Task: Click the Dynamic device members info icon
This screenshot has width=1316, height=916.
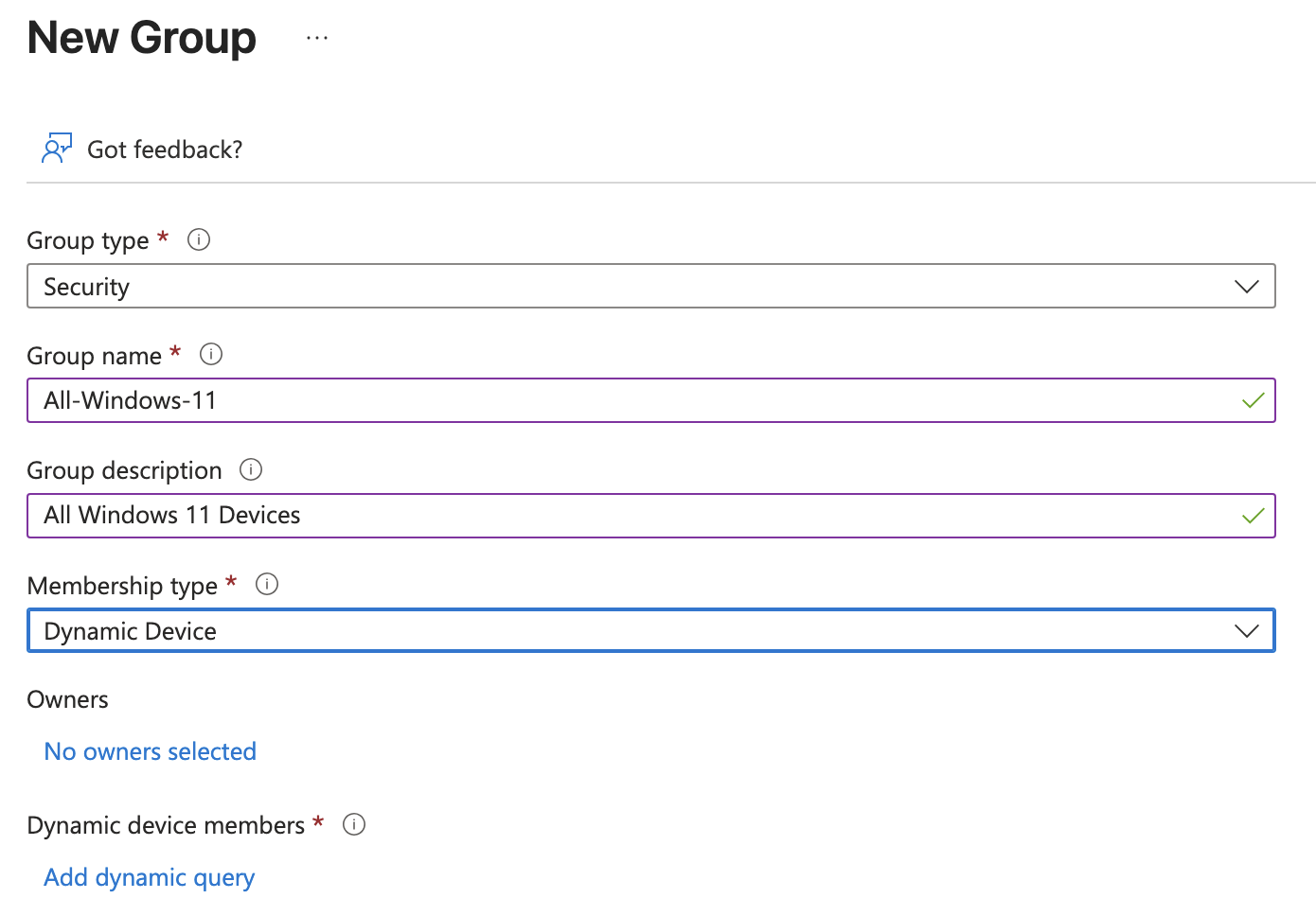Action: click(x=353, y=824)
